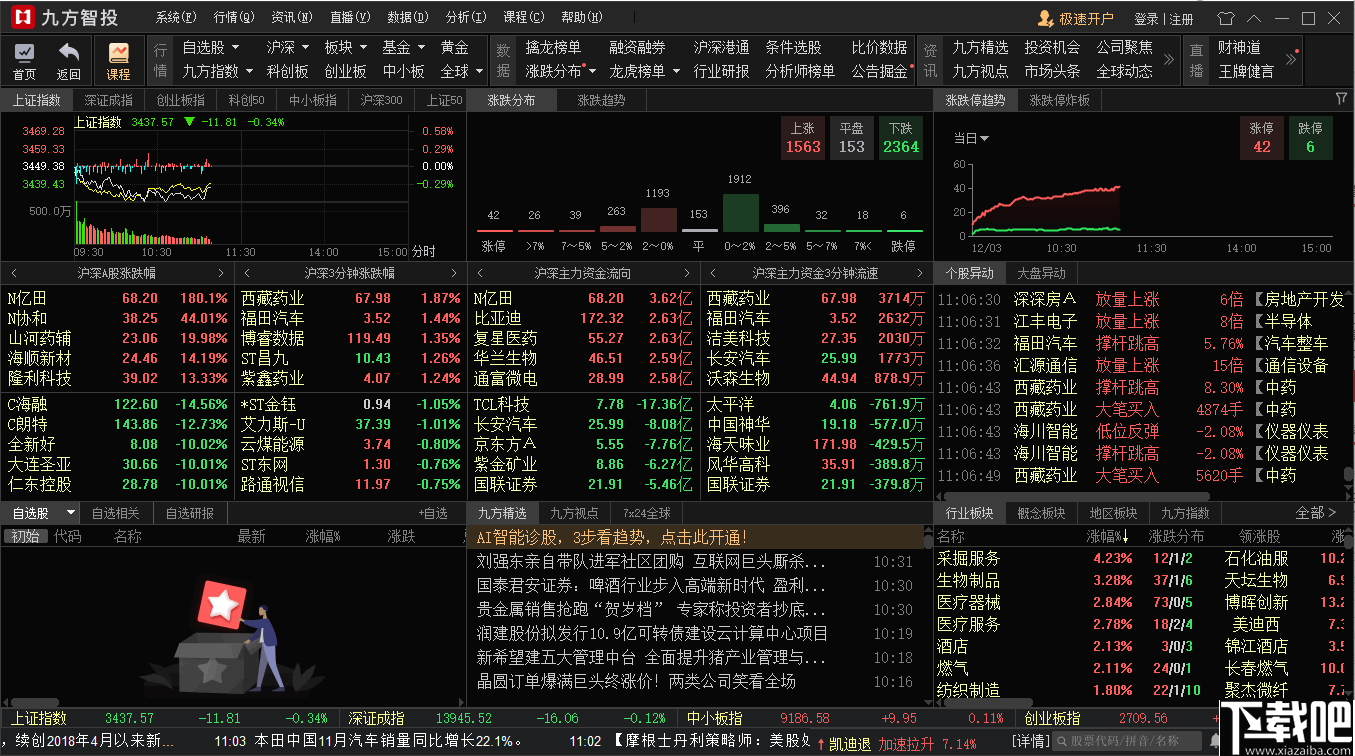This screenshot has width=1355, height=756.
Task: Select the 采掘服务 industry row
Action: (x=1140, y=559)
